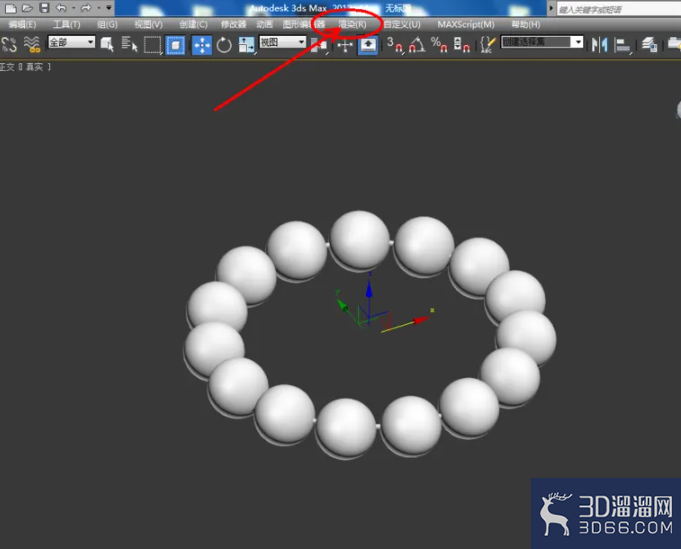Open the redo history dropdown arrow
681x549 pixels.
tap(99, 8)
